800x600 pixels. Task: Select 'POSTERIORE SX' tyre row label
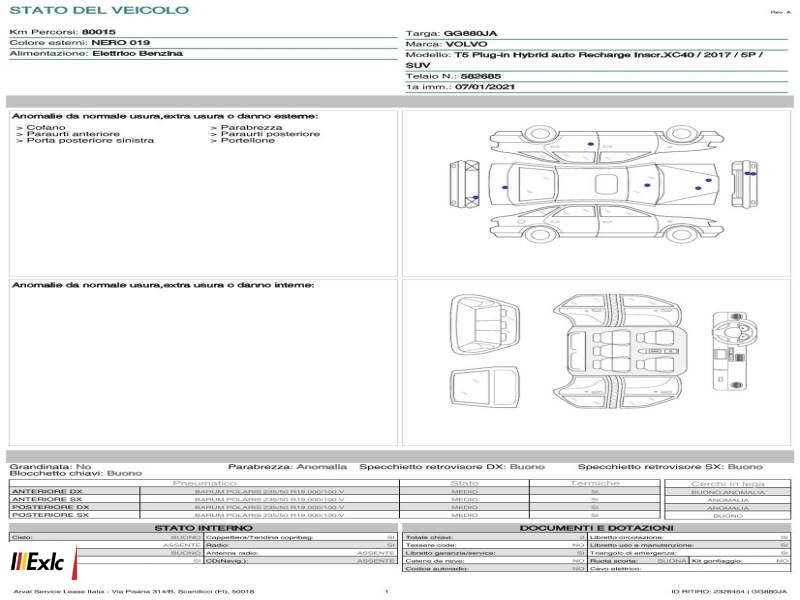(51, 515)
